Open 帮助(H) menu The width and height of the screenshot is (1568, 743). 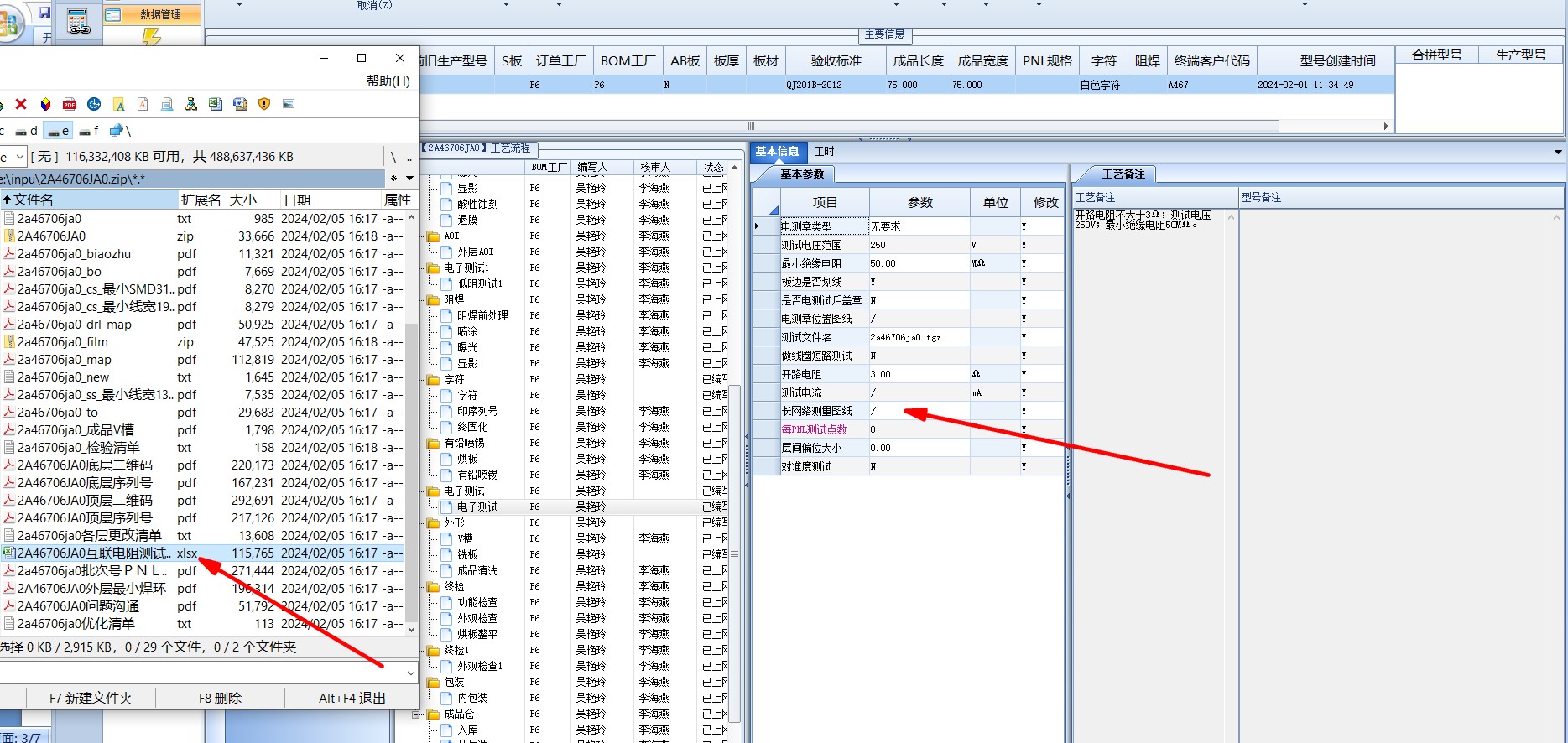point(388,81)
